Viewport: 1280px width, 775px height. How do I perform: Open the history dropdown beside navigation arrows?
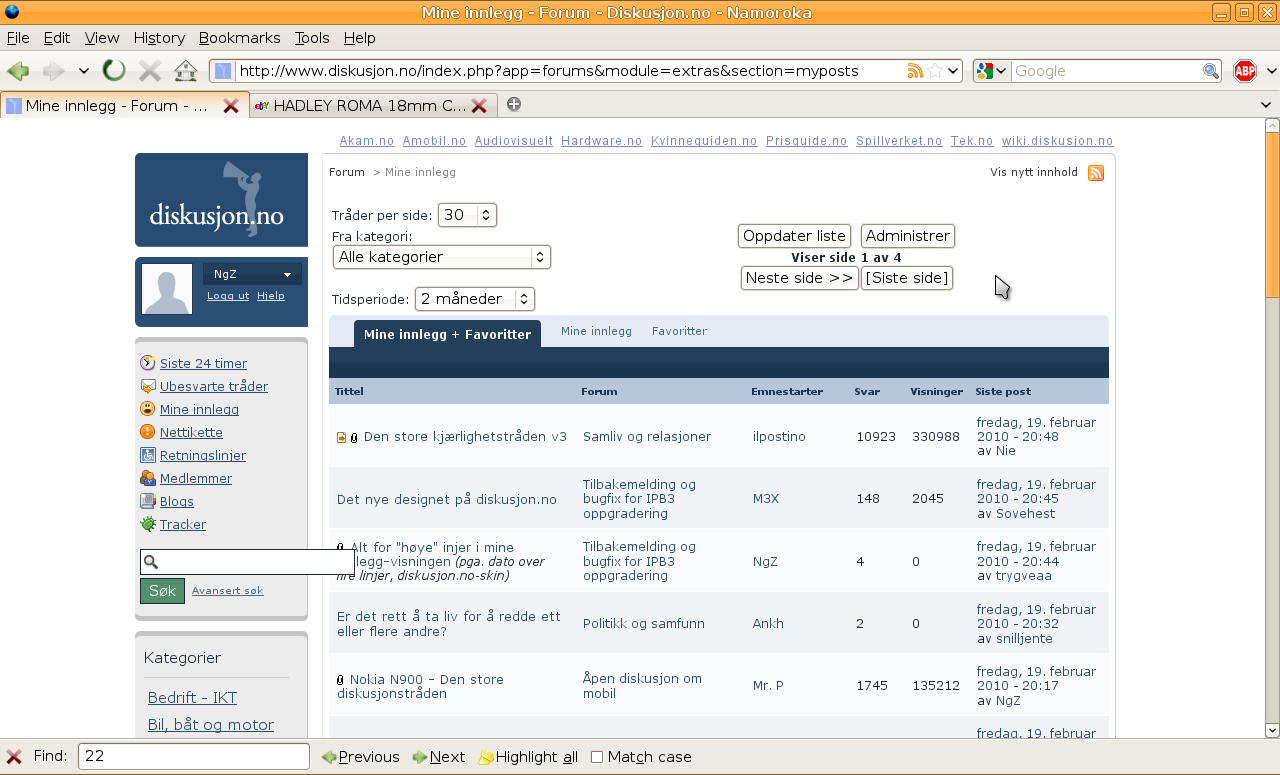click(84, 71)
